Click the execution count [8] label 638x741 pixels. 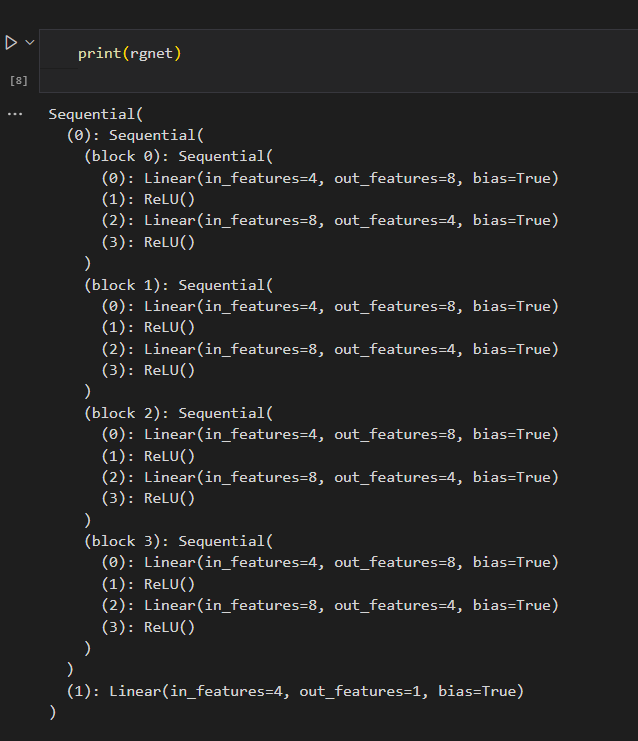coord(18,81)
